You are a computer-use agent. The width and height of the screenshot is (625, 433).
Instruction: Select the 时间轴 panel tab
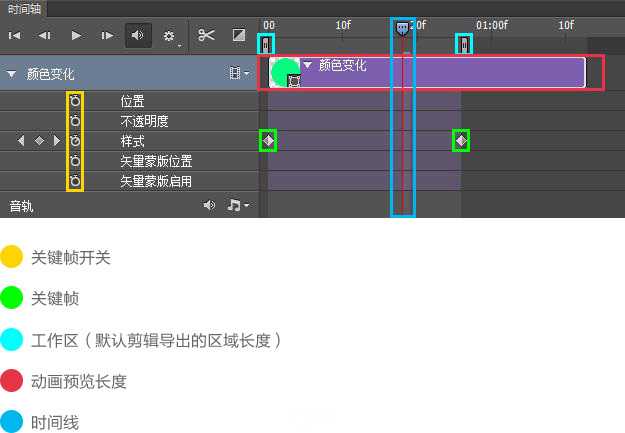(25, 8)
